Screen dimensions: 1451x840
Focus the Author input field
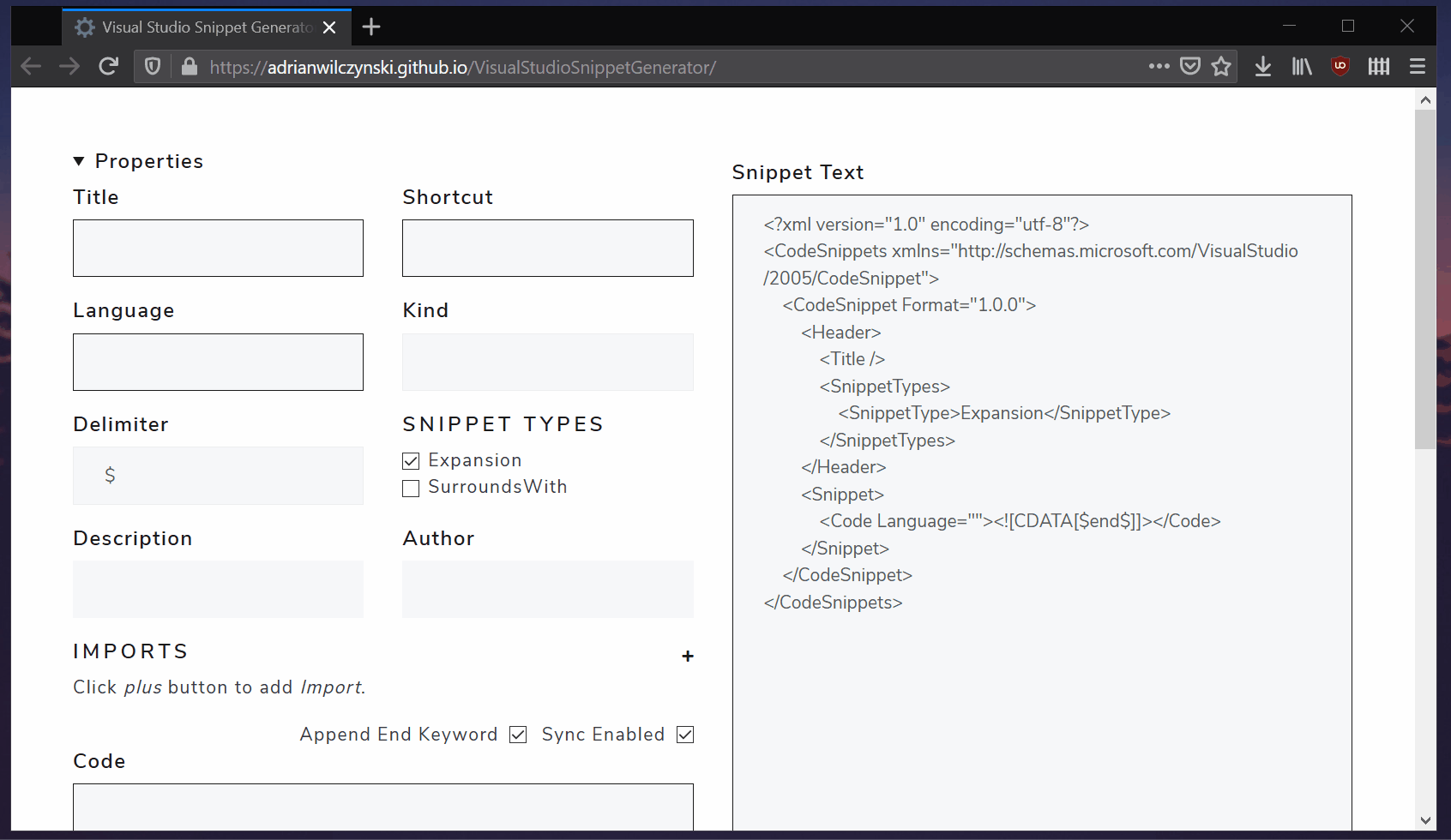coord(548,590)
